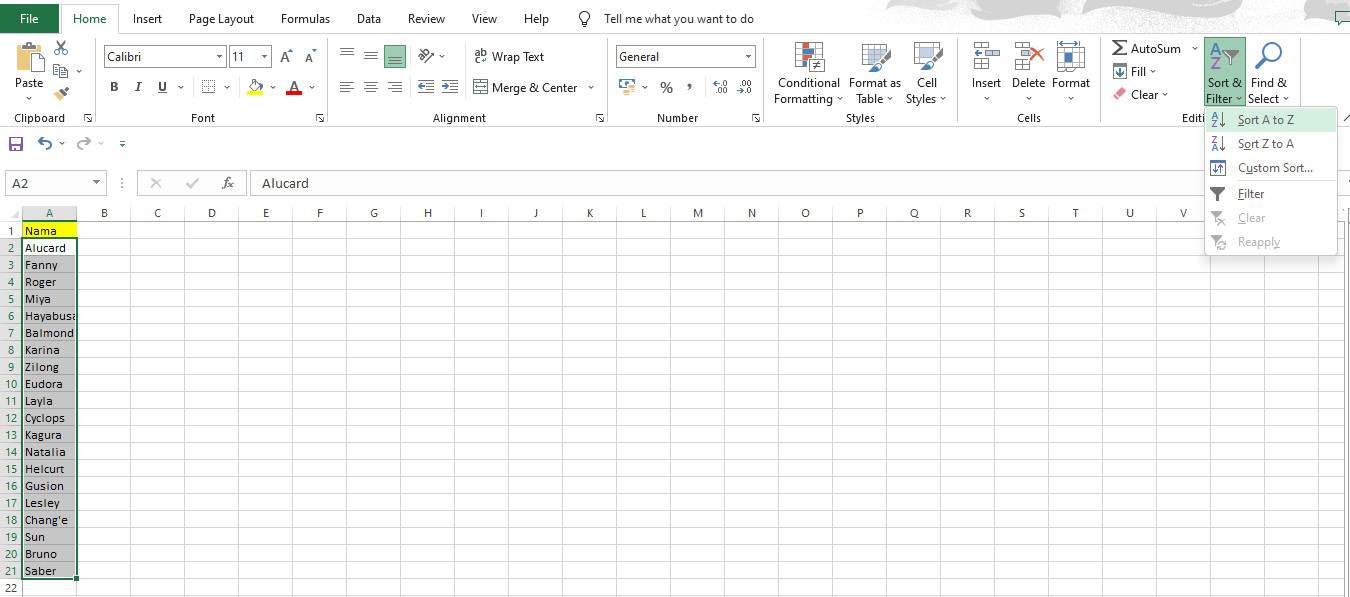The height and width of the screenshot is (597, 1350).
Task: Open the Fill Color dropdown arrow
Action: pyautogui.click(x=272, y=87)
